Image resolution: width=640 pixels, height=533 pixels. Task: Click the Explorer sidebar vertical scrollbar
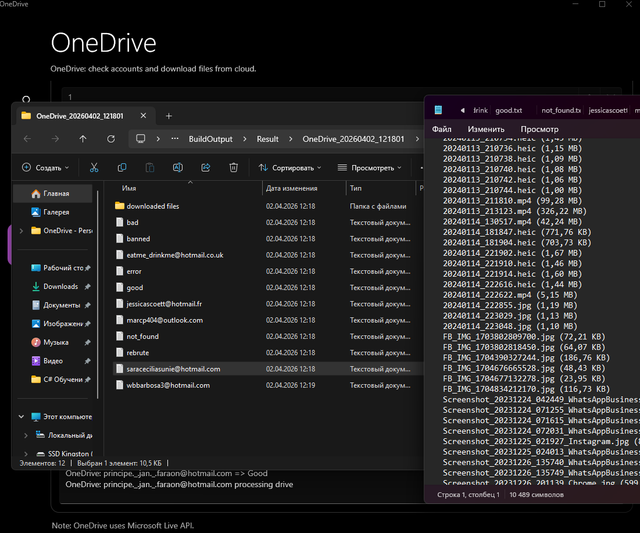[x=98, y=294]
